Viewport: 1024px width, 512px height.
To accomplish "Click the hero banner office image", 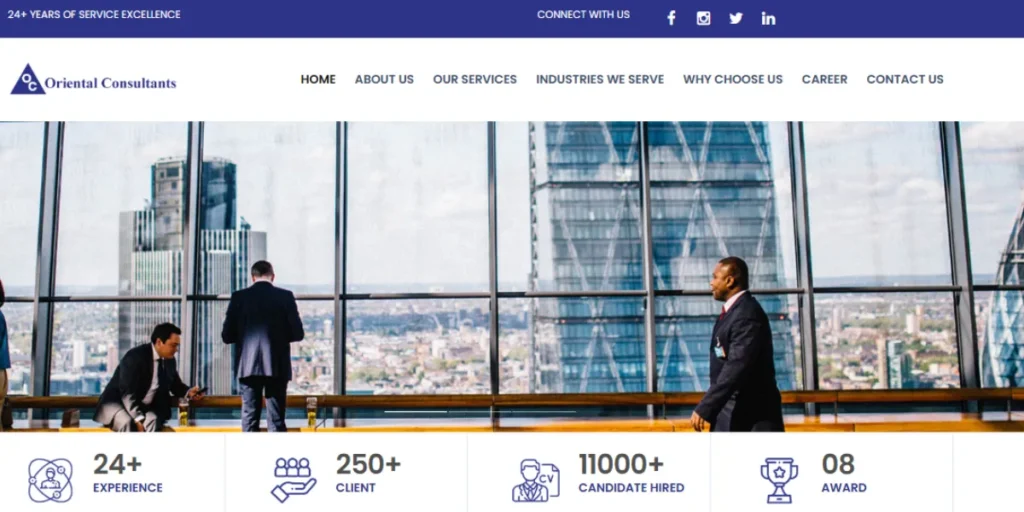I will point(512,276).
